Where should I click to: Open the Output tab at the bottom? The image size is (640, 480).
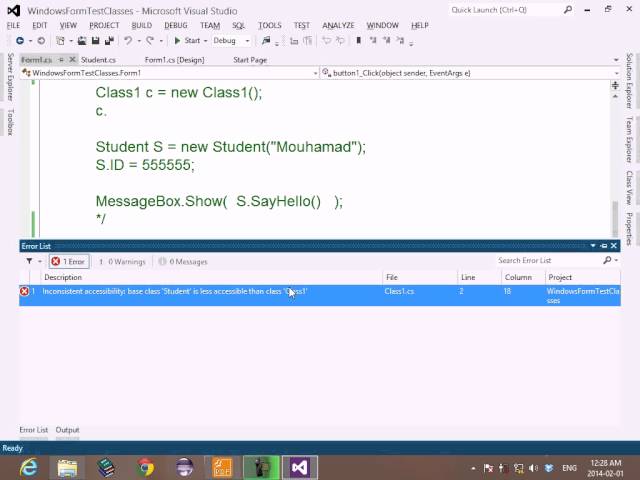[67, 430]
